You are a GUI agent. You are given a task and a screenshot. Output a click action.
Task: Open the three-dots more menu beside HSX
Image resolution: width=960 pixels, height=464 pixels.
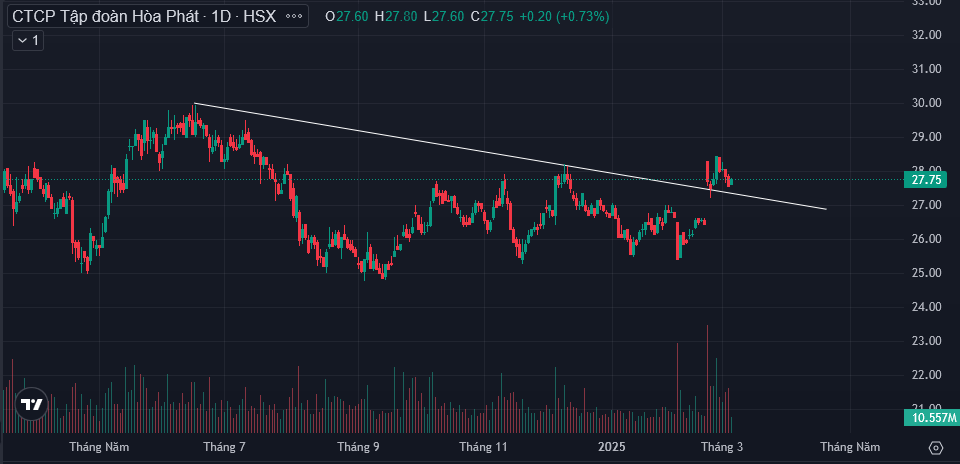(x=294, y=17)
